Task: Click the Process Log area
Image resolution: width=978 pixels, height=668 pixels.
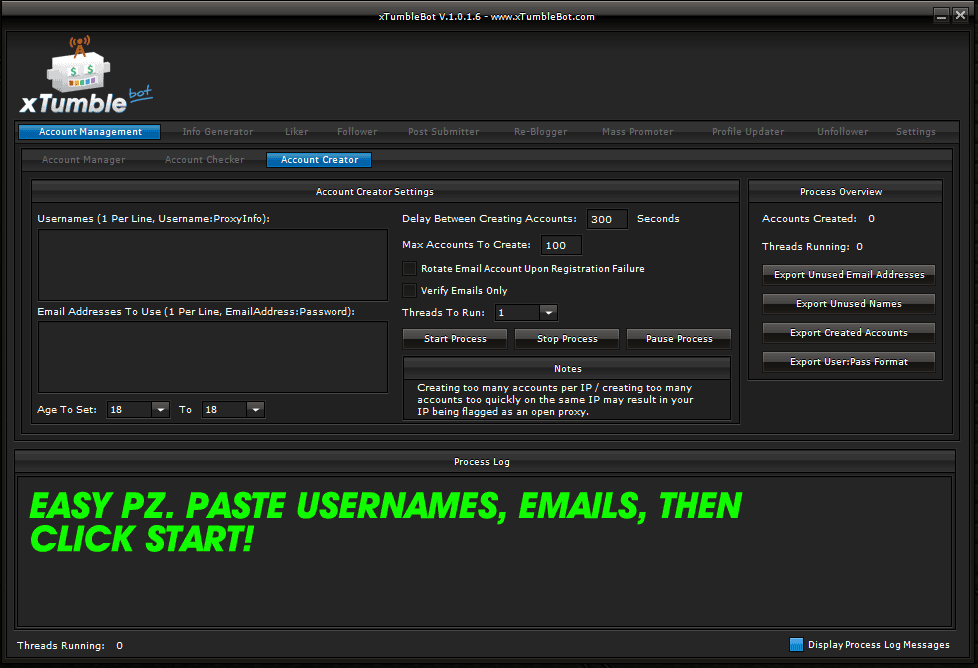Action: 485,552
